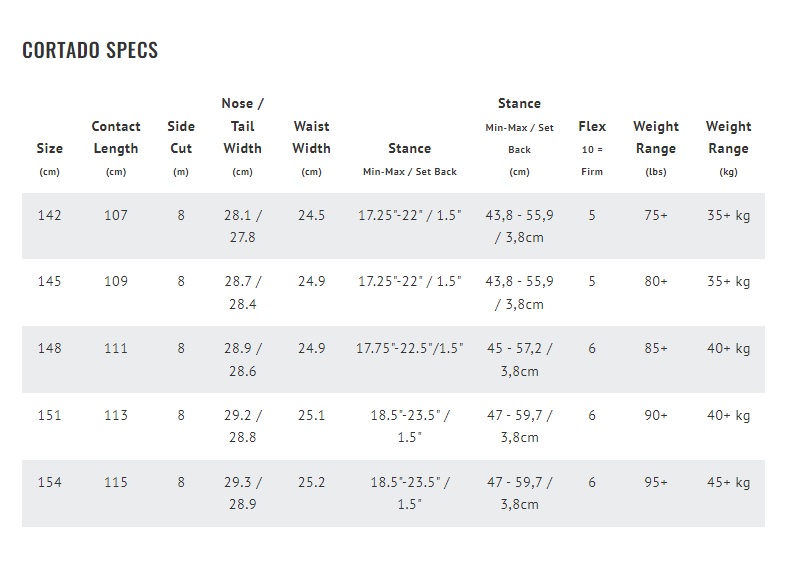789x569 pixels.
Task: Click the 151 size cell
Action: point(49,415)
